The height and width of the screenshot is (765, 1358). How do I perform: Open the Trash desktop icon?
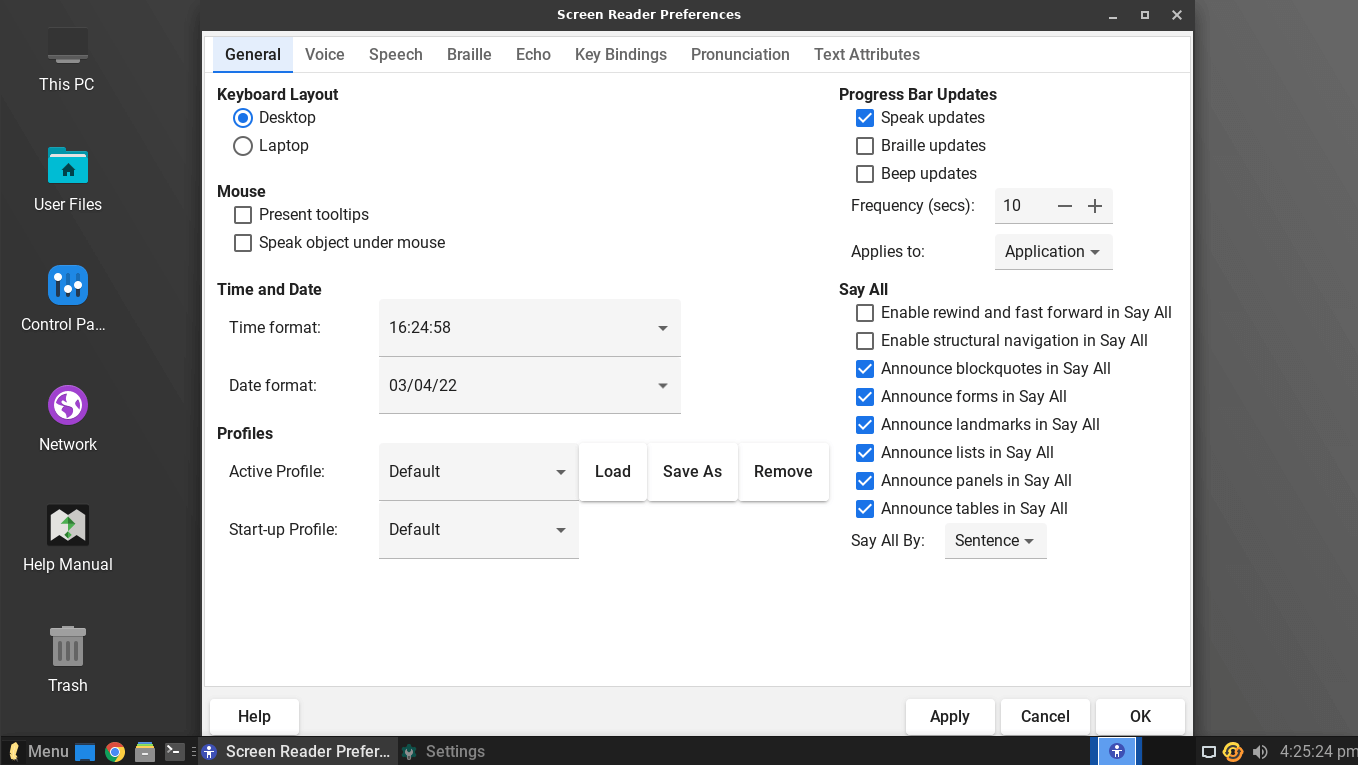pos(68,659)
